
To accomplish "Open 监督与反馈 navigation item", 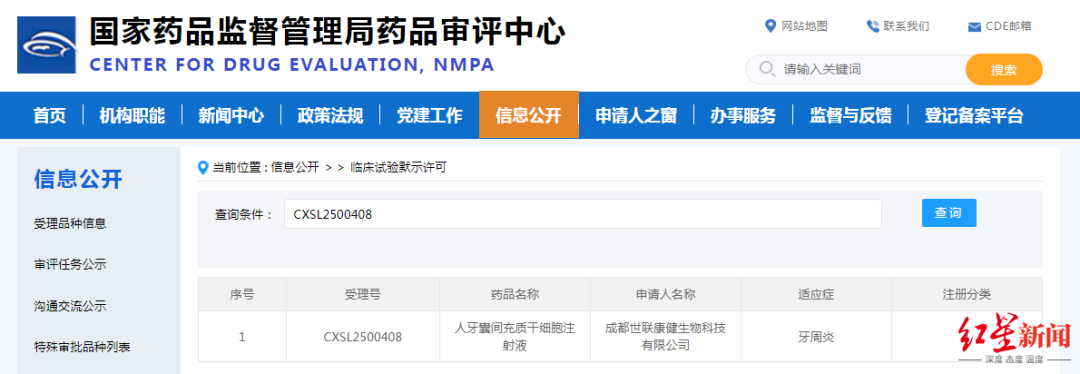I will point(850,115).
